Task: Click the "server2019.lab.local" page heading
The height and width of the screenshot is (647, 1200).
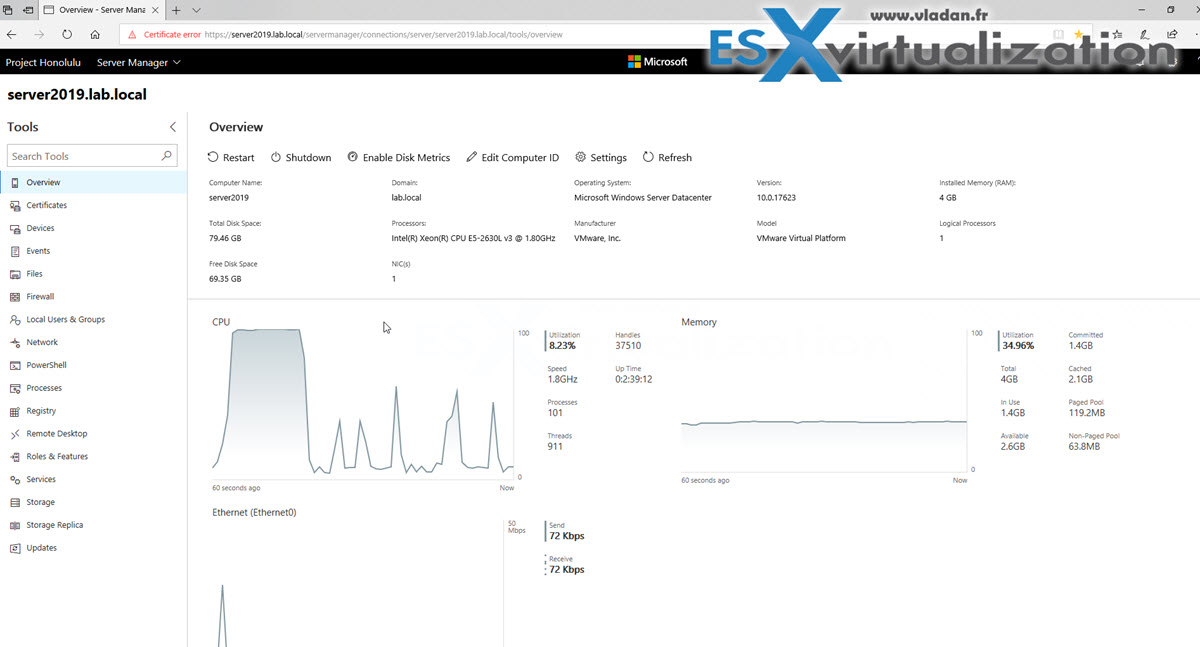Action: 77,95
